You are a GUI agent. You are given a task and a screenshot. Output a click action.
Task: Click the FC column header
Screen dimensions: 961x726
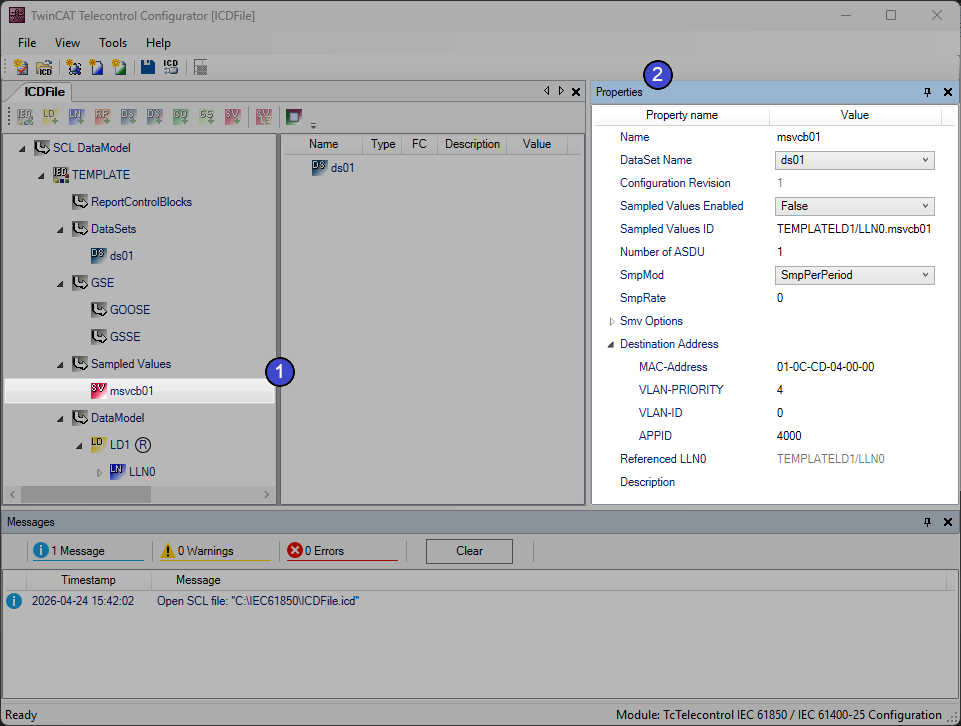[x=419, y=144]
